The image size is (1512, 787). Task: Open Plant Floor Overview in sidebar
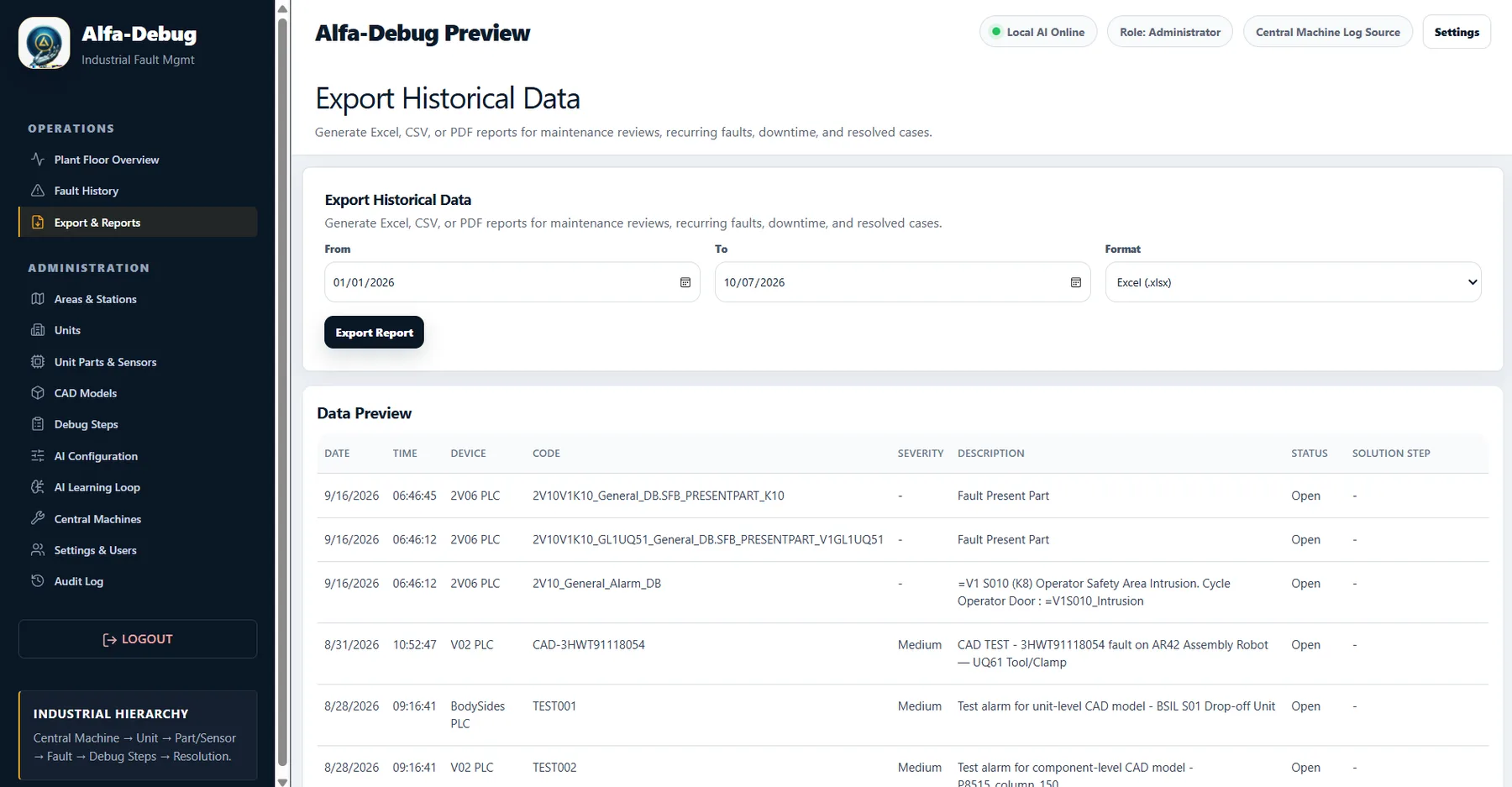(138, 160)
